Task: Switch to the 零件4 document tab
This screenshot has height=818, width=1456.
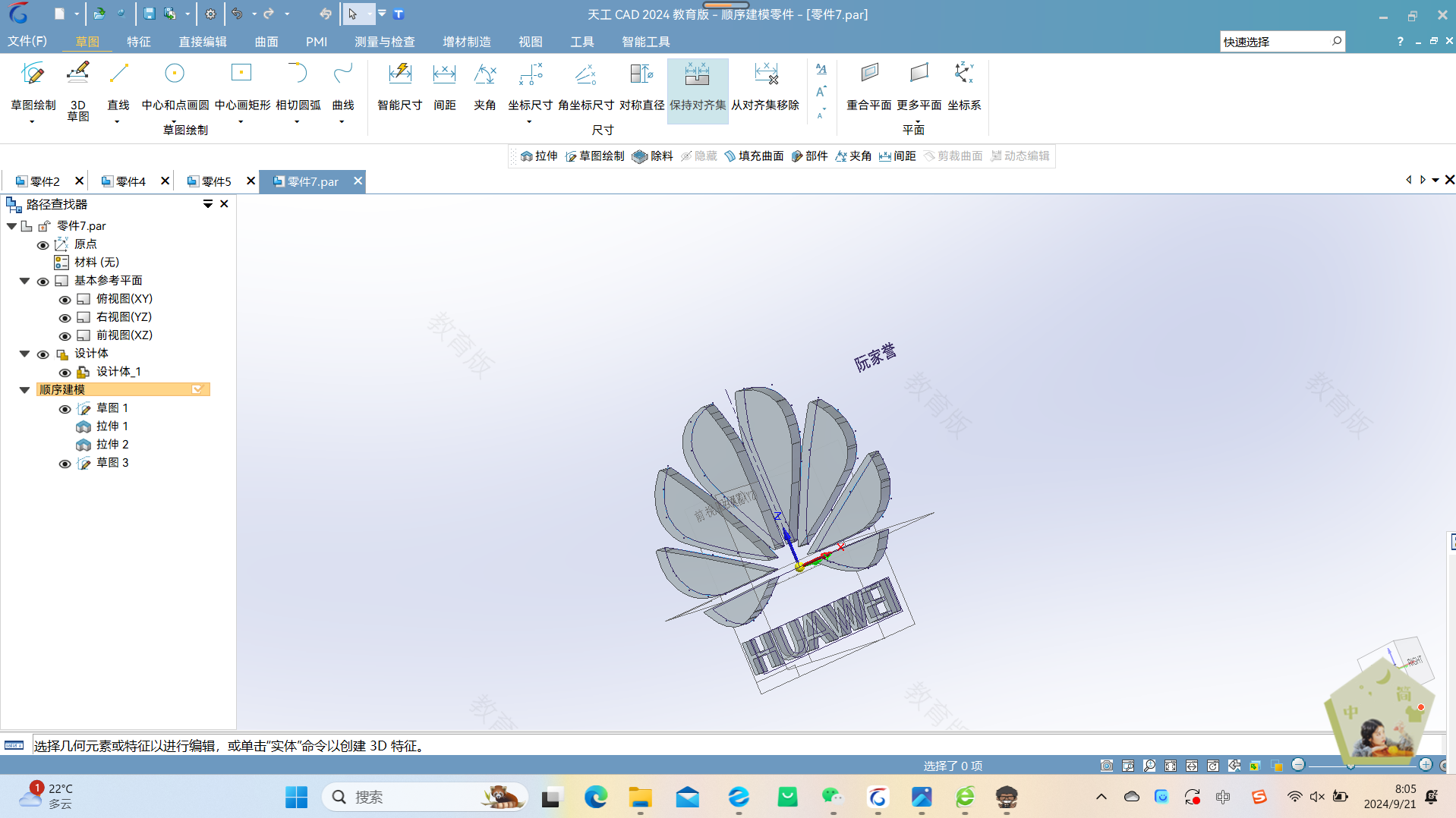Action: tap(131, 181)
